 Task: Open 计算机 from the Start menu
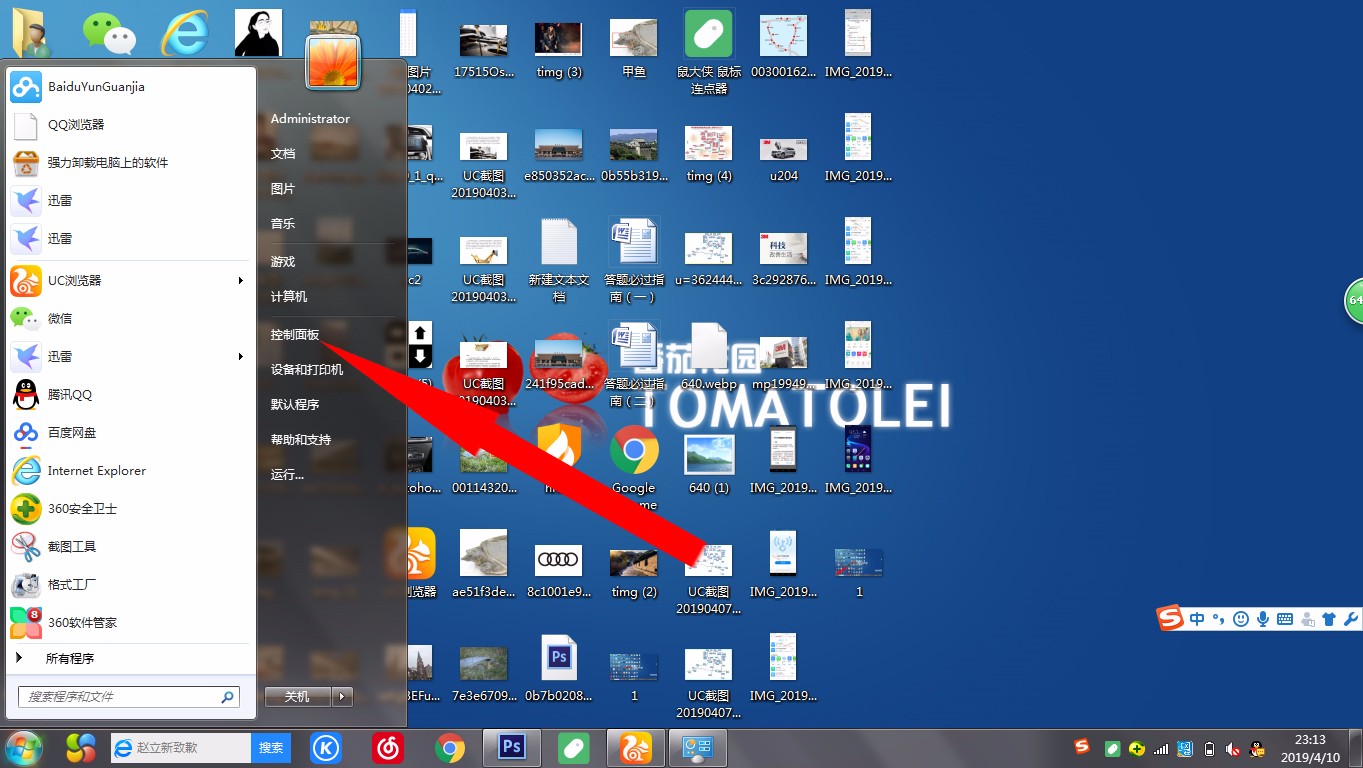pos(289,296)
